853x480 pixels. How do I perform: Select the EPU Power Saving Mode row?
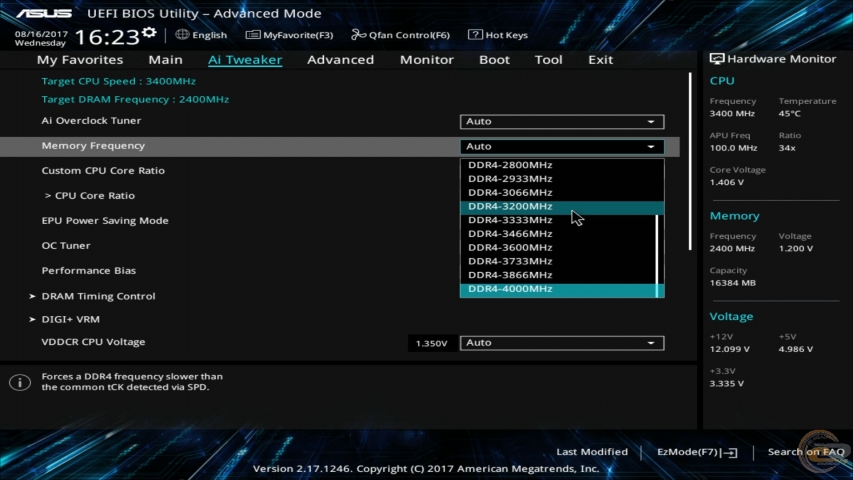coord(105,220)
